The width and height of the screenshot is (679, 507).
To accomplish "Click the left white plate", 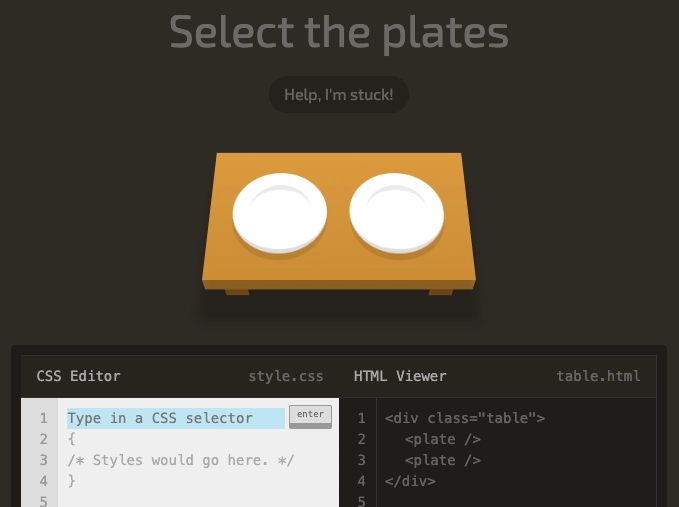I will [x=280, y=213].
